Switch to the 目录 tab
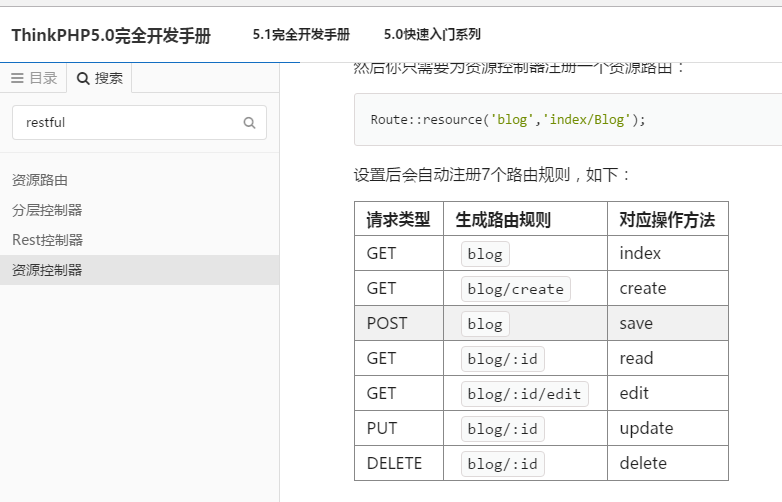Viewport: 782px width, 502px height. (x=34, y=78)
